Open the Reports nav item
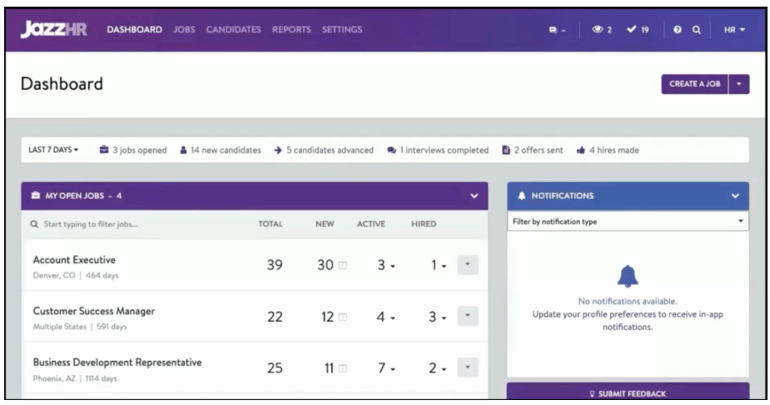The image size is (770, 405). coord(292,29)
